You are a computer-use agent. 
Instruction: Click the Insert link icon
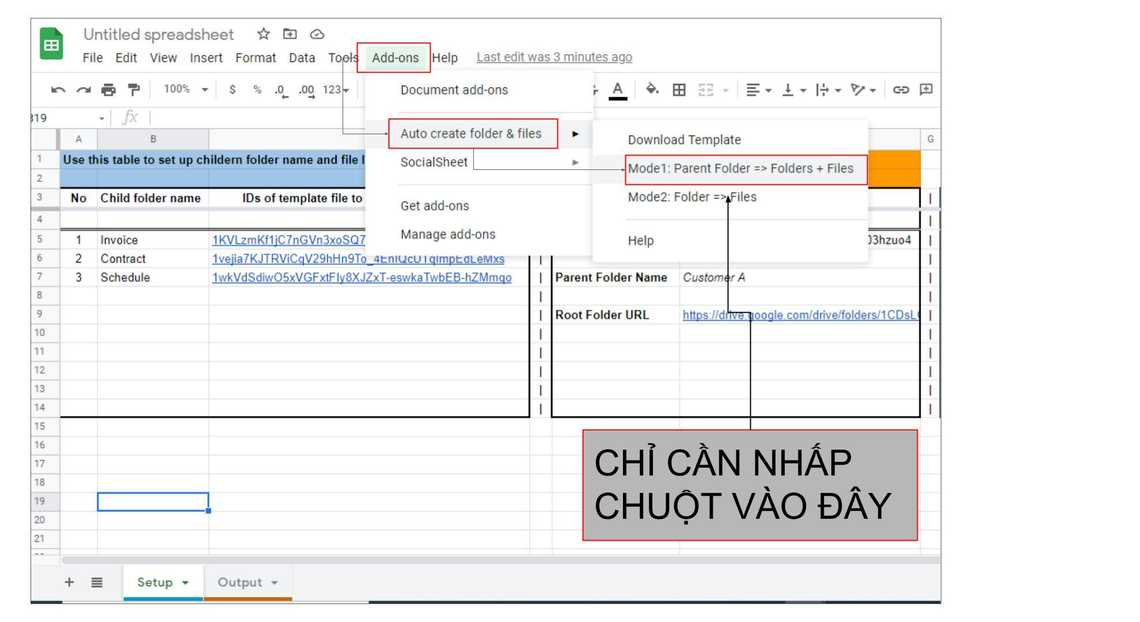[900, 90]
